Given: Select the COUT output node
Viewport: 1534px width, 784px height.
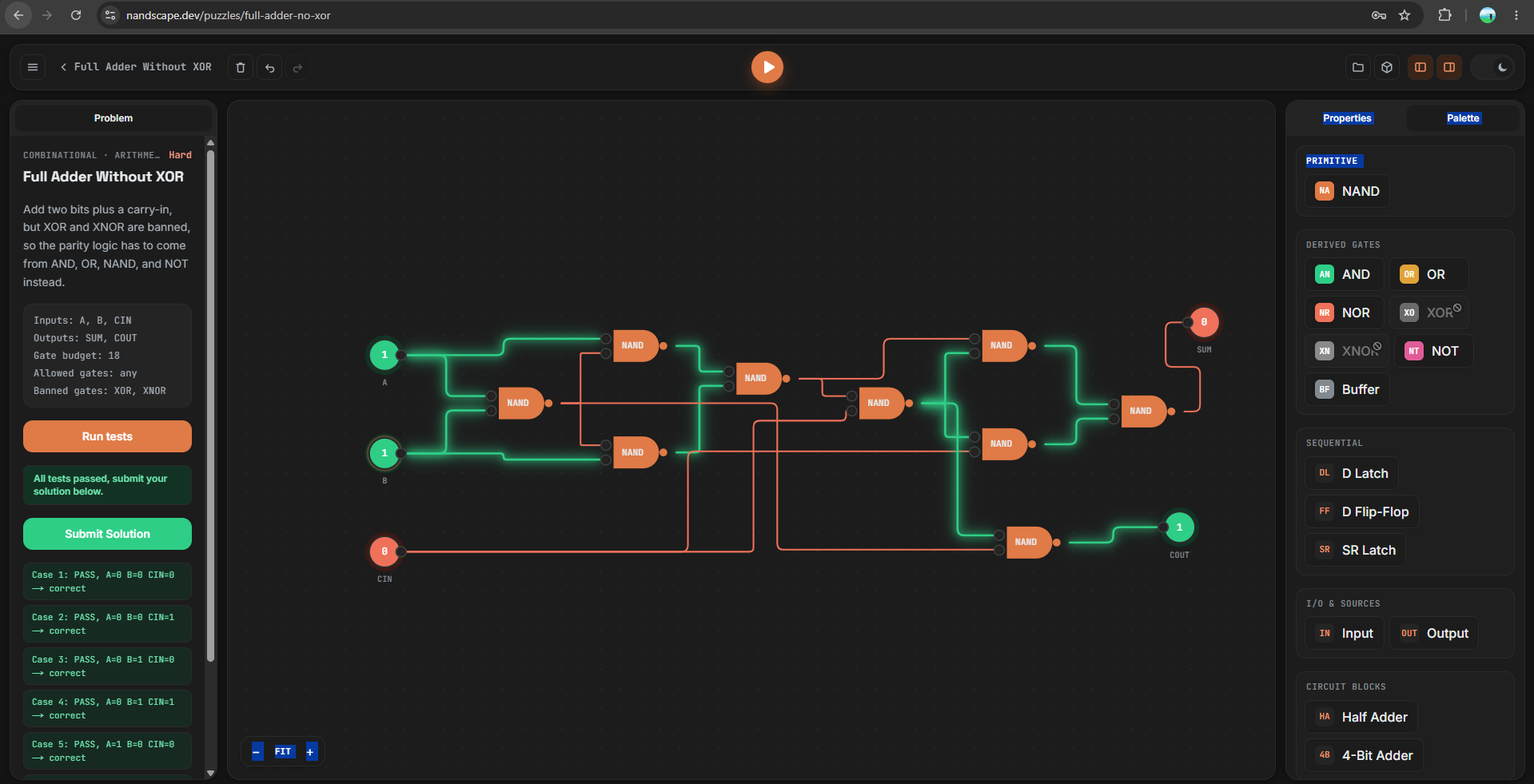Looking at the screenshot, I should (1180, 527).
